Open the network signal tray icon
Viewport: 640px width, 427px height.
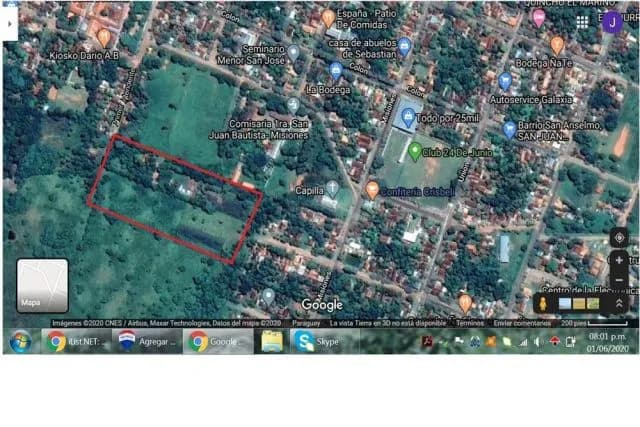click(523, 342)
